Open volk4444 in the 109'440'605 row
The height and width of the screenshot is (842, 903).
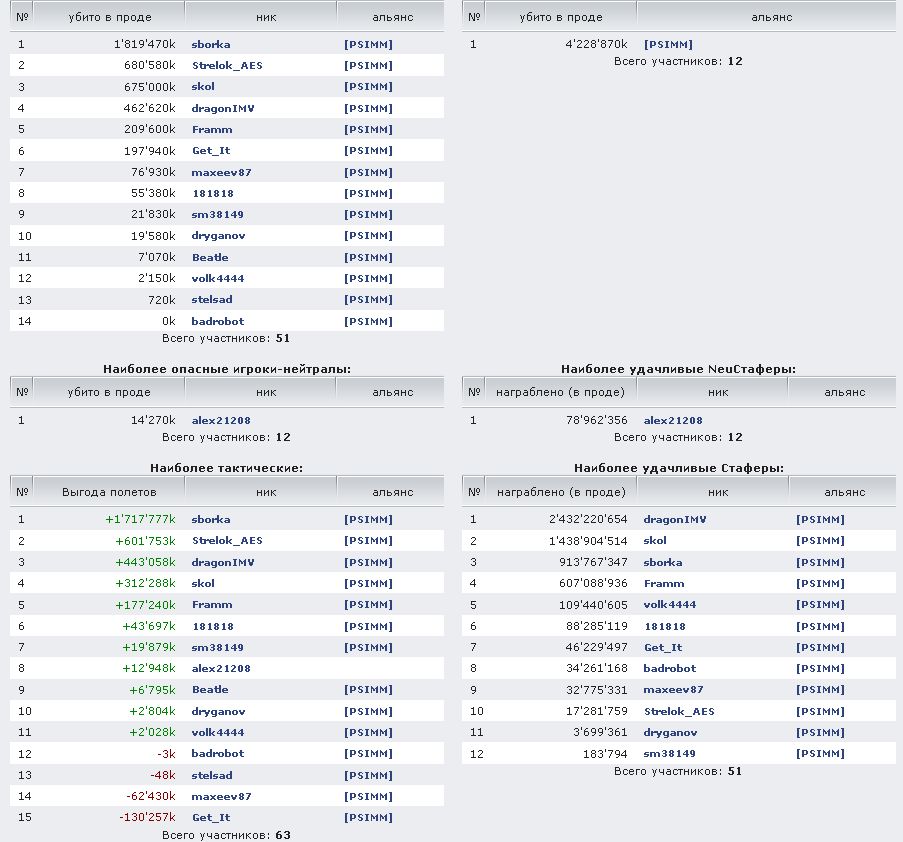[x=670, y=605]
